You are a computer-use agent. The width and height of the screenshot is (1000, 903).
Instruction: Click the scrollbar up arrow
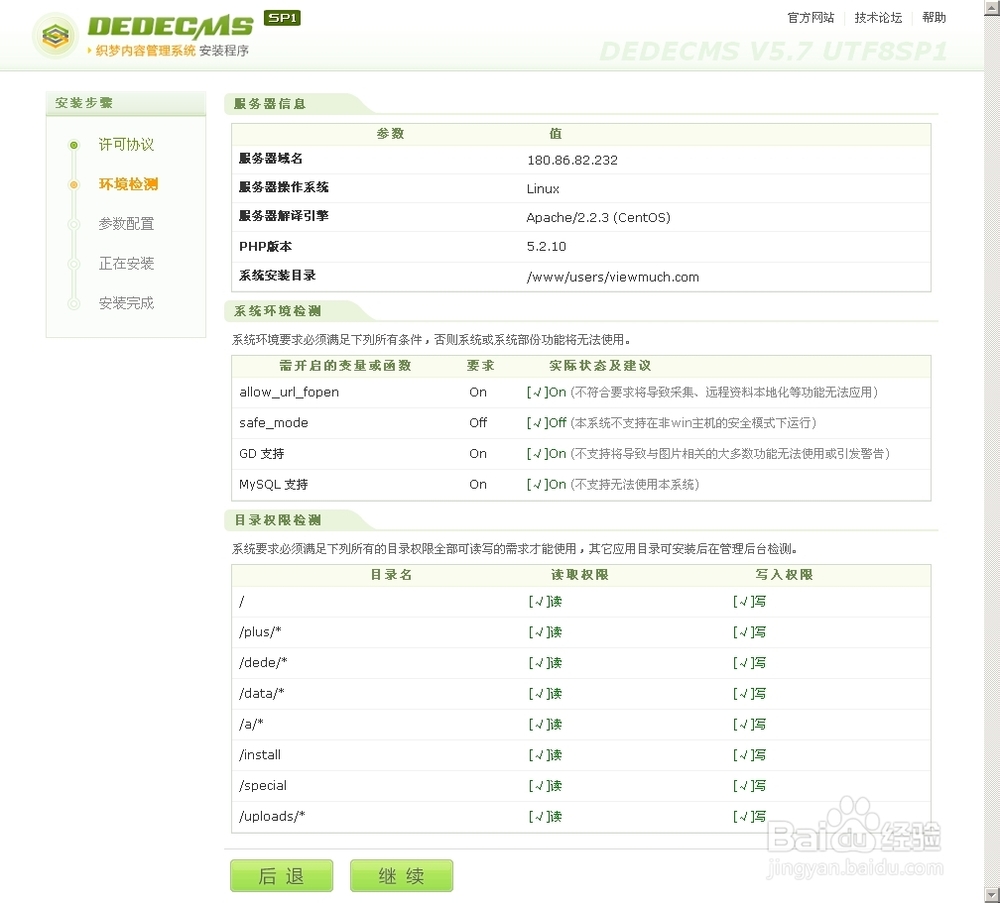tap(992, 6)
